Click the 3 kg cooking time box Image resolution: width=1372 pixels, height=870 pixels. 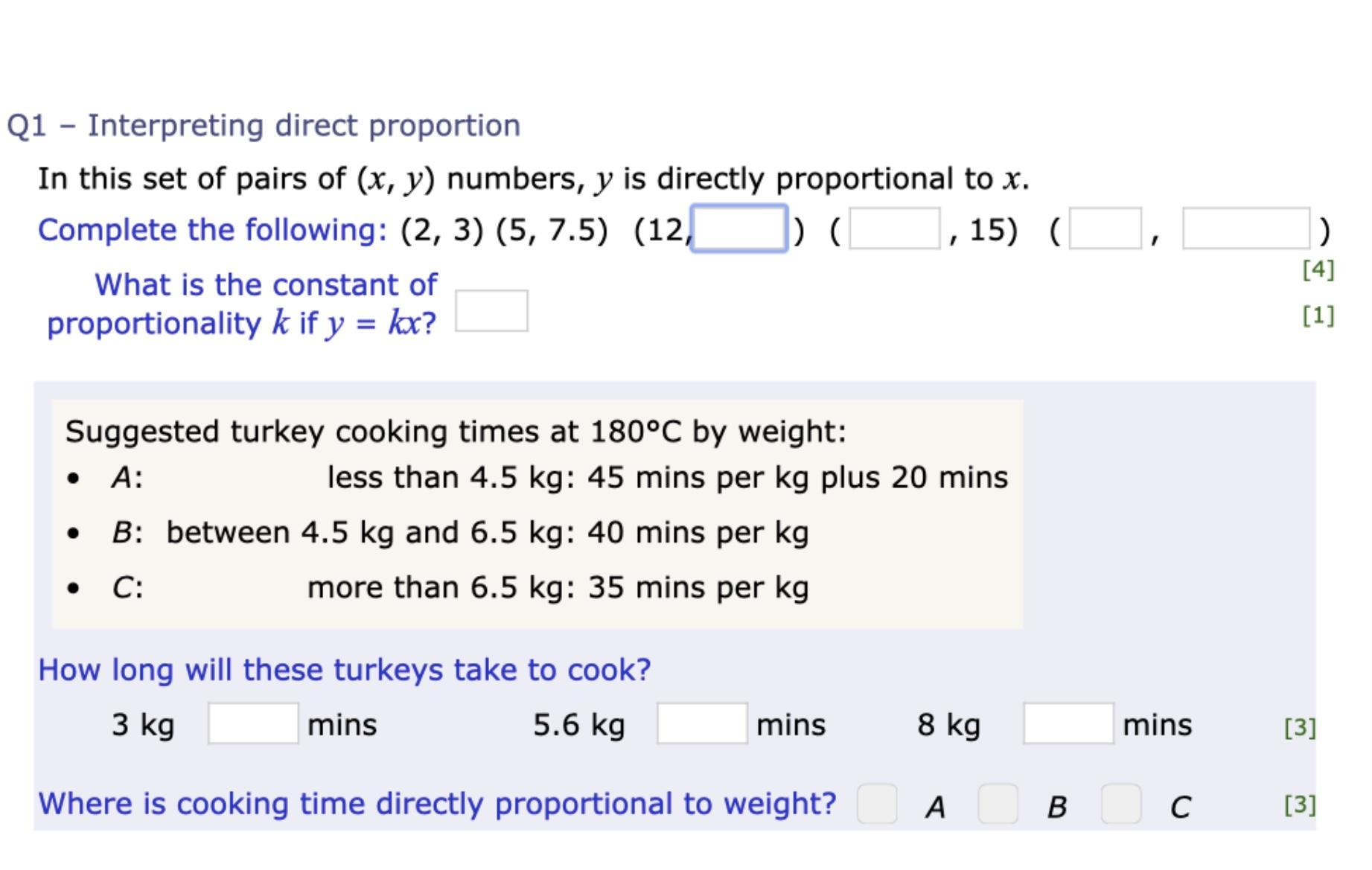[253, 723]
